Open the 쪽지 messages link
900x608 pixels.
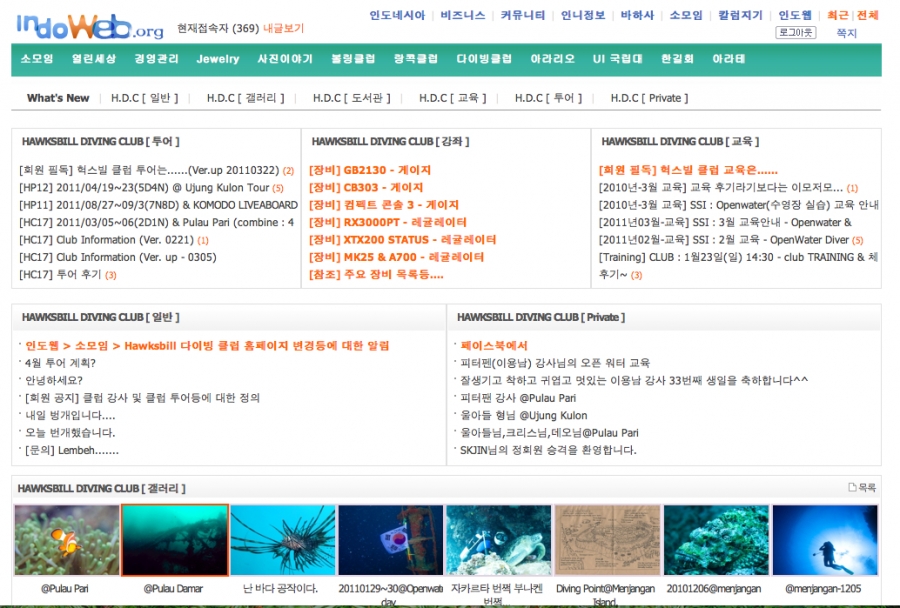(846, 33)
